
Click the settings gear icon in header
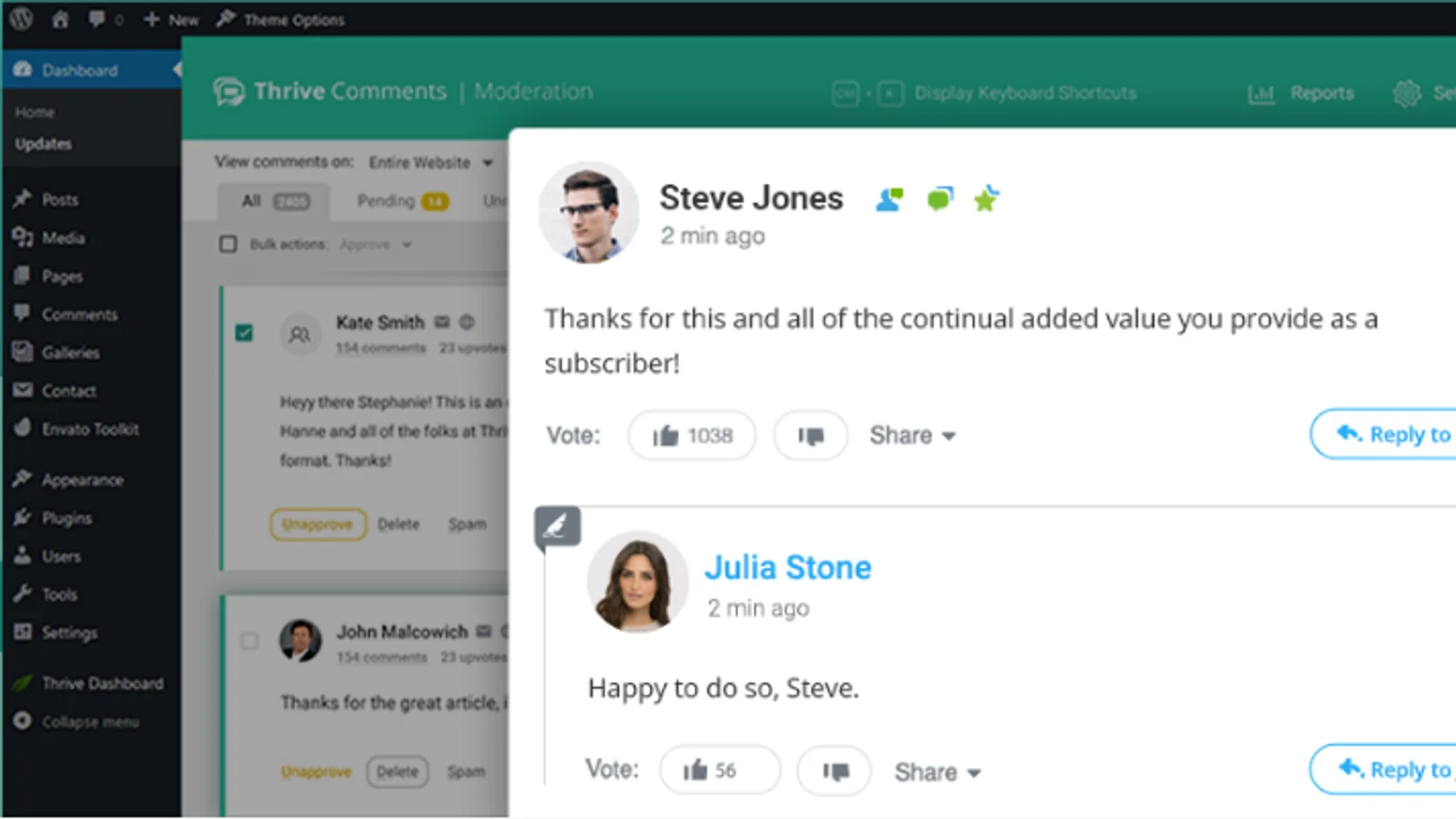1407,93
